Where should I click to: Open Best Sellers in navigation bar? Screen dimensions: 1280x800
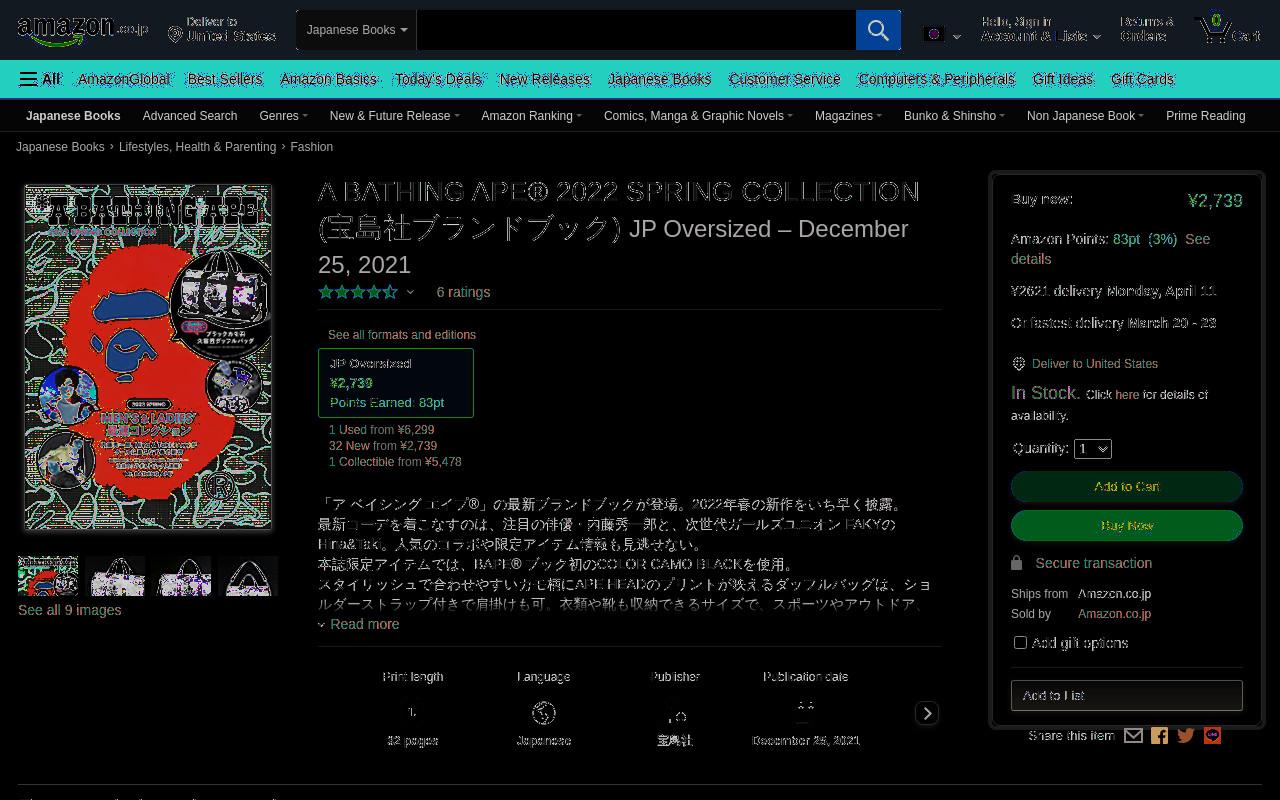(225, 79)
